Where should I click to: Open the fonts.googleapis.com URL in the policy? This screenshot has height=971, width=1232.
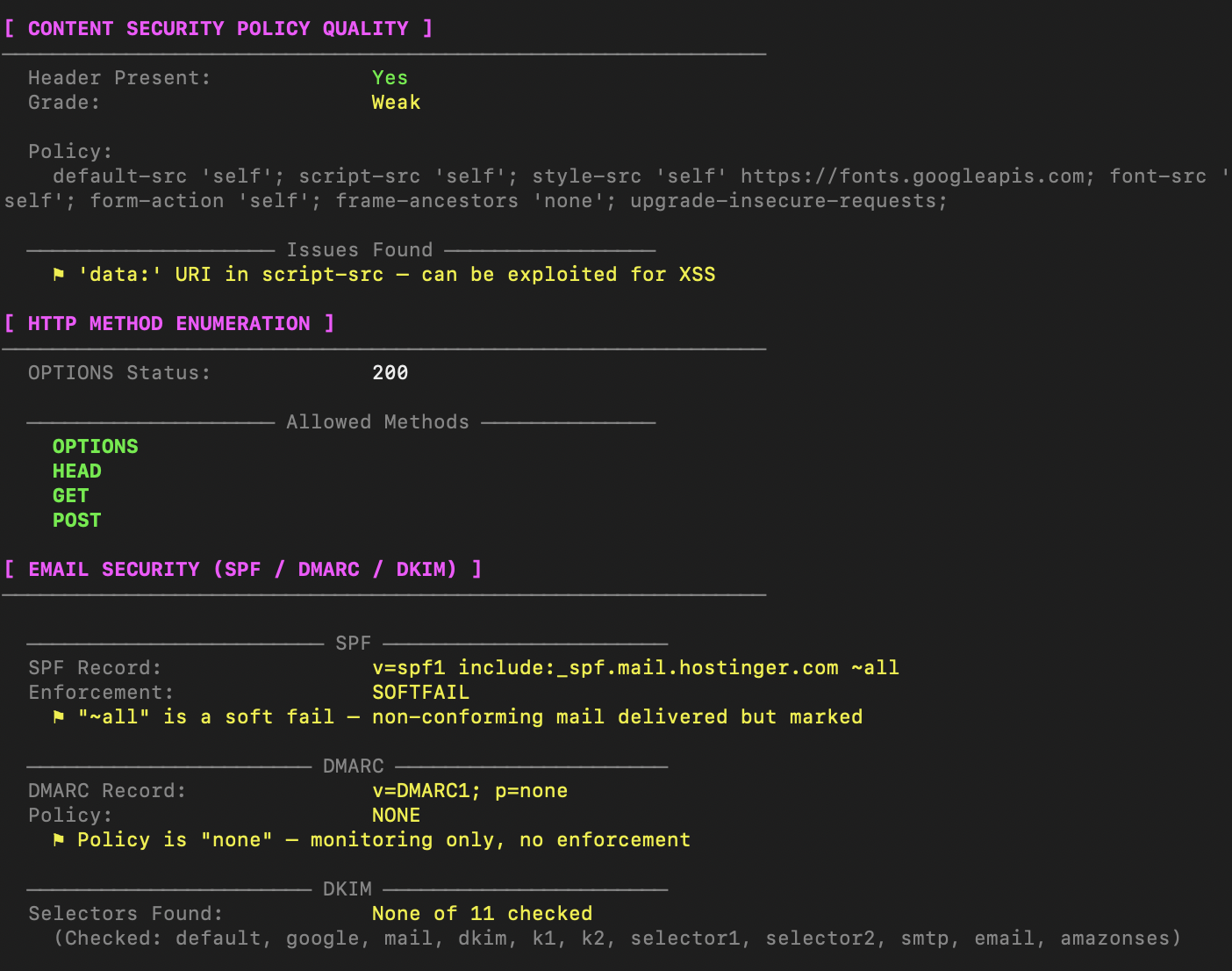tap(913, 176)
